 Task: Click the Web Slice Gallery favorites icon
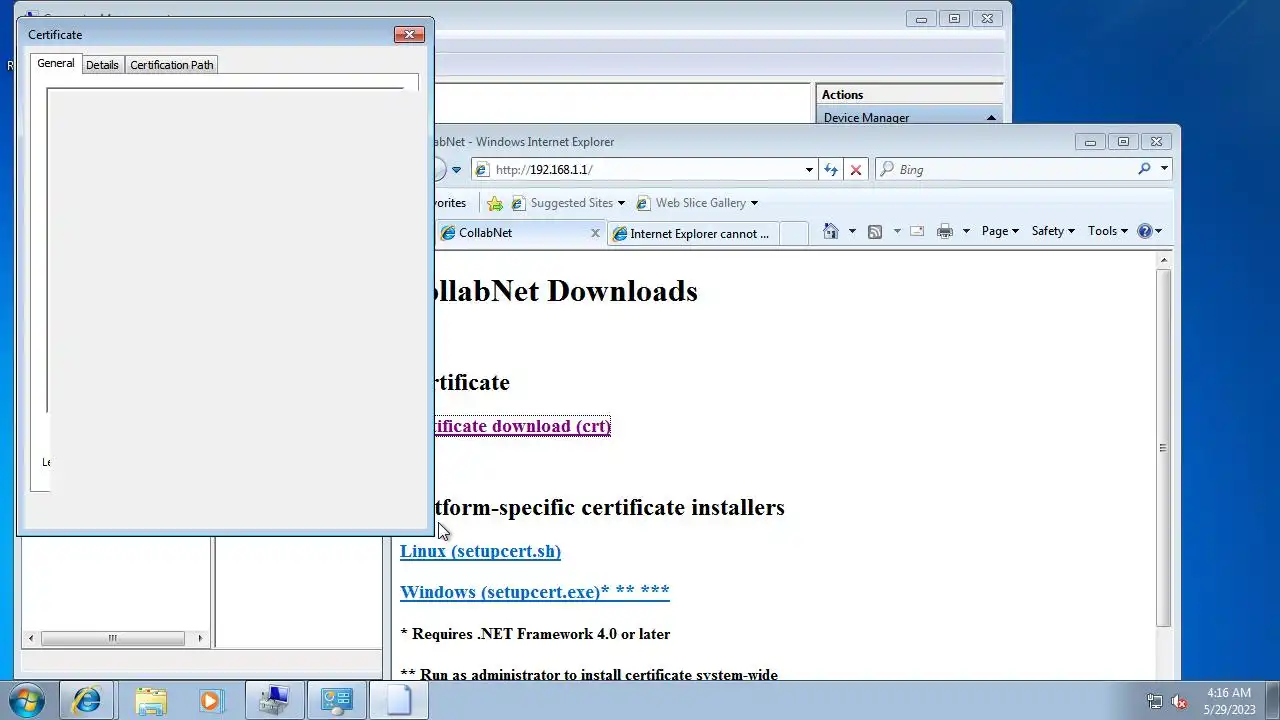pos(643,203)
